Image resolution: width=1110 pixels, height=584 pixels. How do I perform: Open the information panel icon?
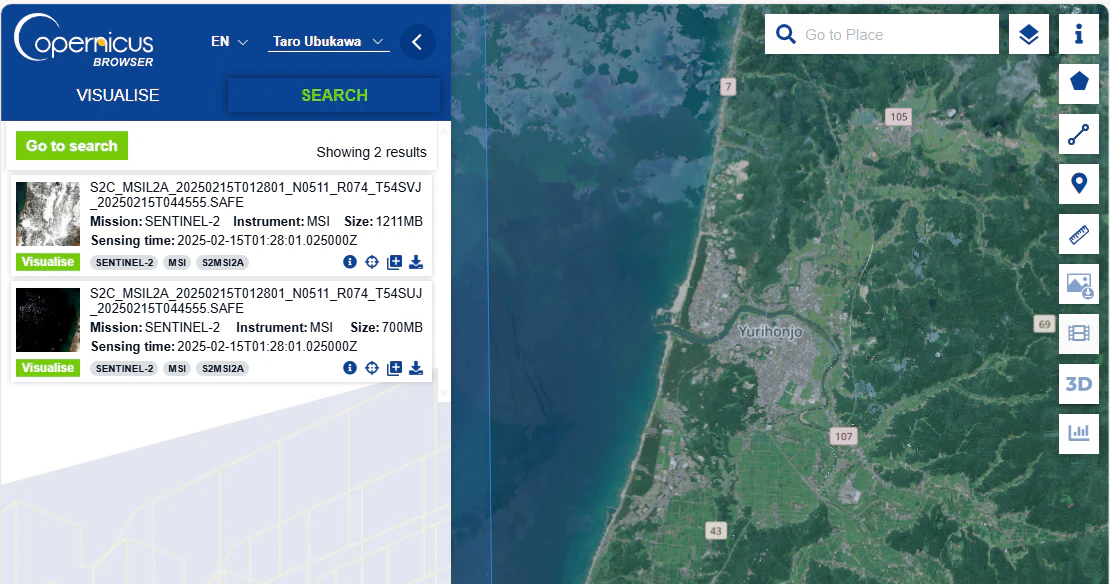[x=1079, y=34]
